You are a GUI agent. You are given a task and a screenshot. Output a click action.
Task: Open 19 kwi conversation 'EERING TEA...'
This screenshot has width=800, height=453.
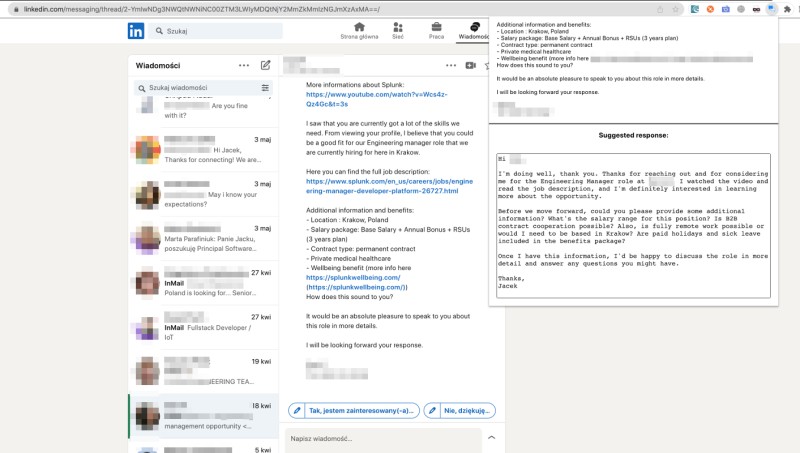[204, 371]
